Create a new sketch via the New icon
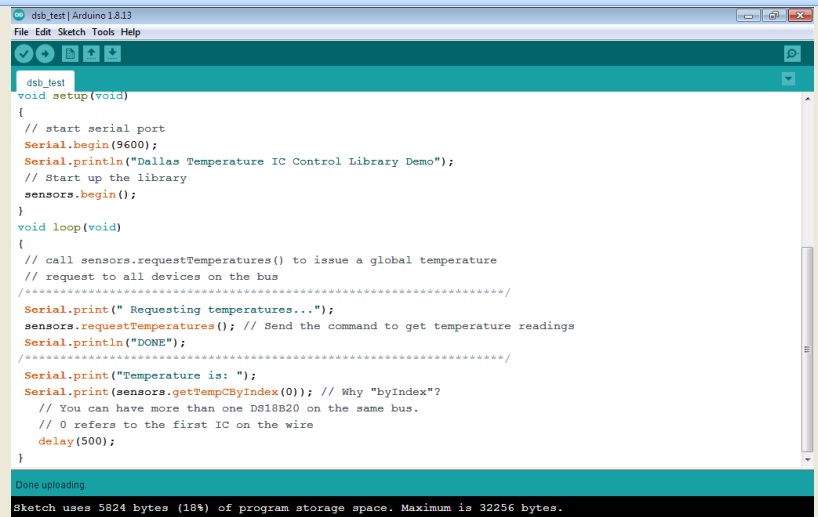The height and width of the screenshot is (517, 818). click(x=70, y=54)
